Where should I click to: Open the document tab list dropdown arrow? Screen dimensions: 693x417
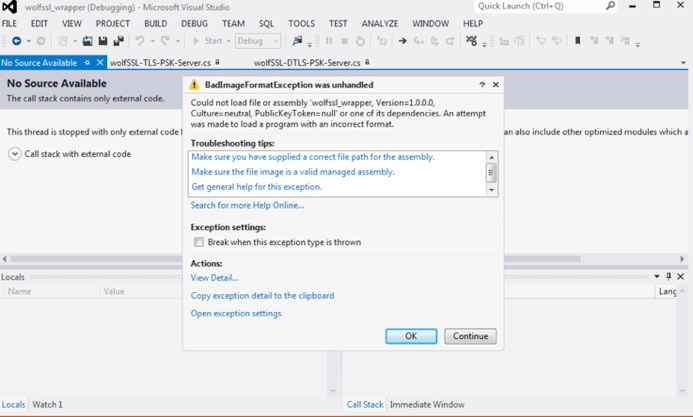683,63
